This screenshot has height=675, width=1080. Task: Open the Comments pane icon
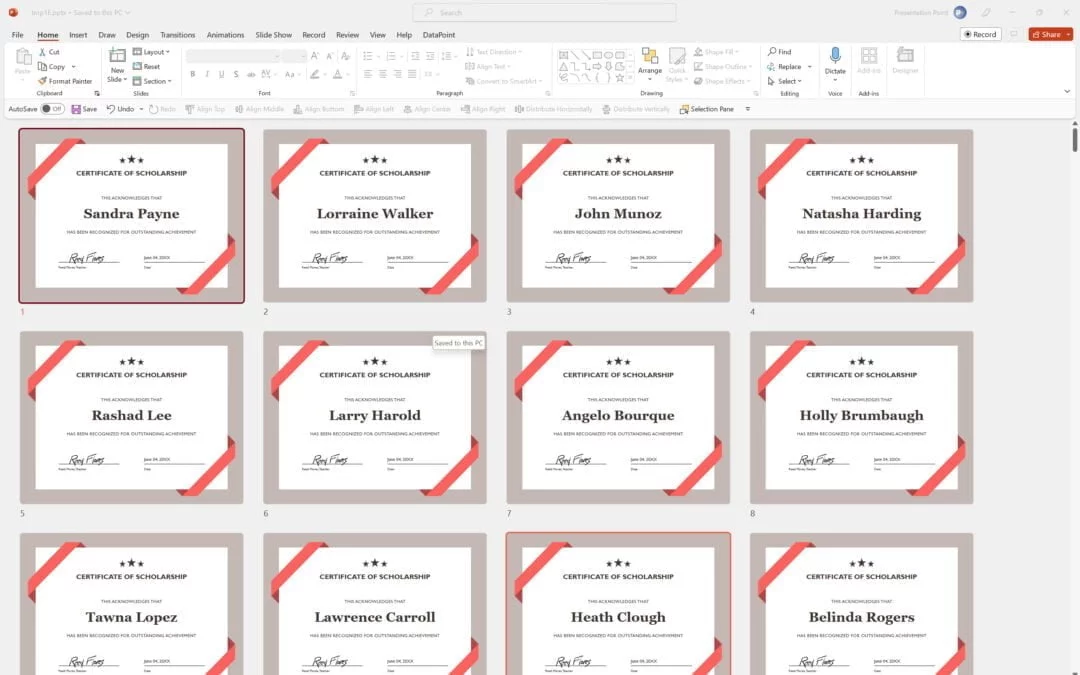click(1013, 34)
